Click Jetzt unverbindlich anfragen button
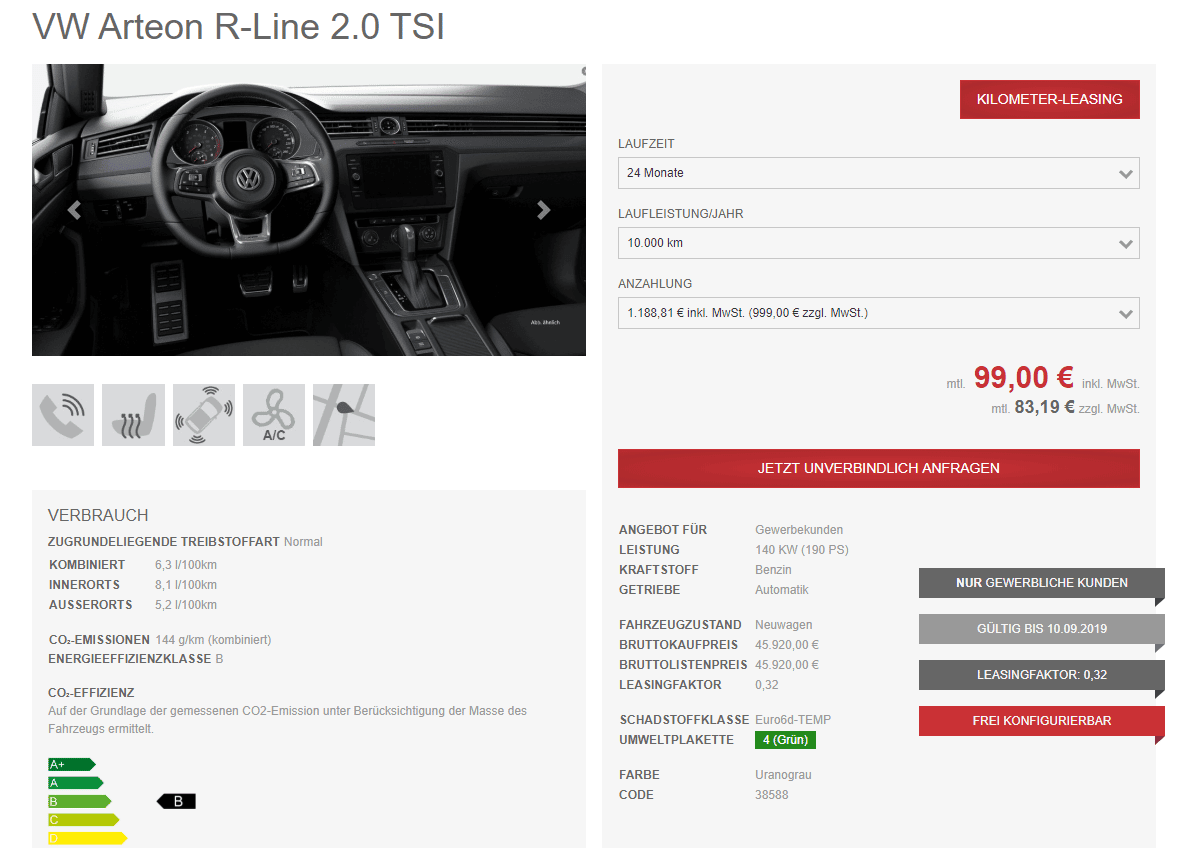This screenshot has width=1179, height=848. pos(878,468)
